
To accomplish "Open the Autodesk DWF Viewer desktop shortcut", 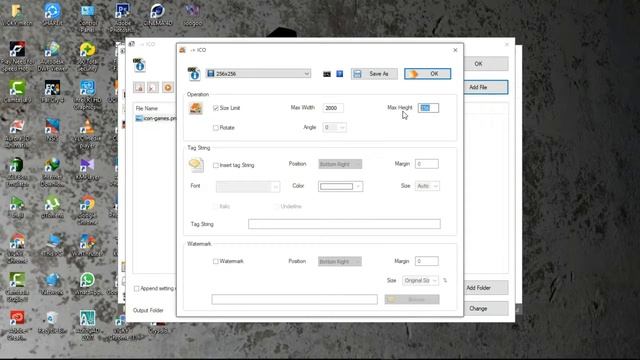I will (52, 56).
